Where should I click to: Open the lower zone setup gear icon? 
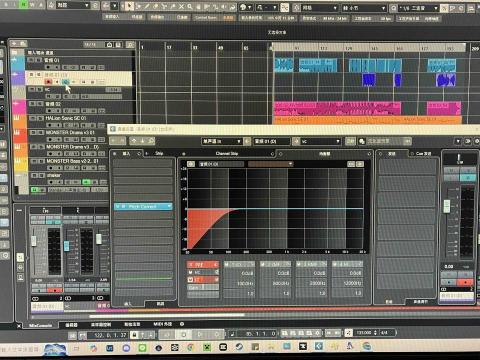[x=182, y=324]
